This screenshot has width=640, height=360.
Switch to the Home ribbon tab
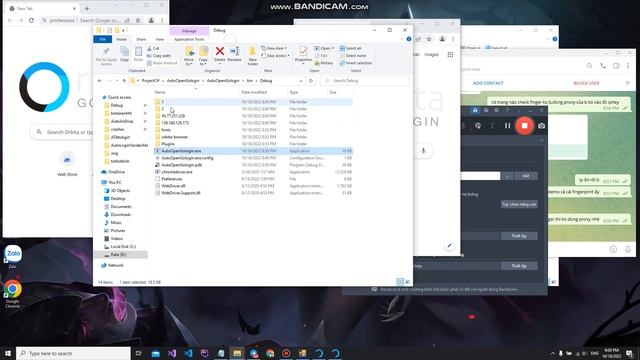[122, 39]
